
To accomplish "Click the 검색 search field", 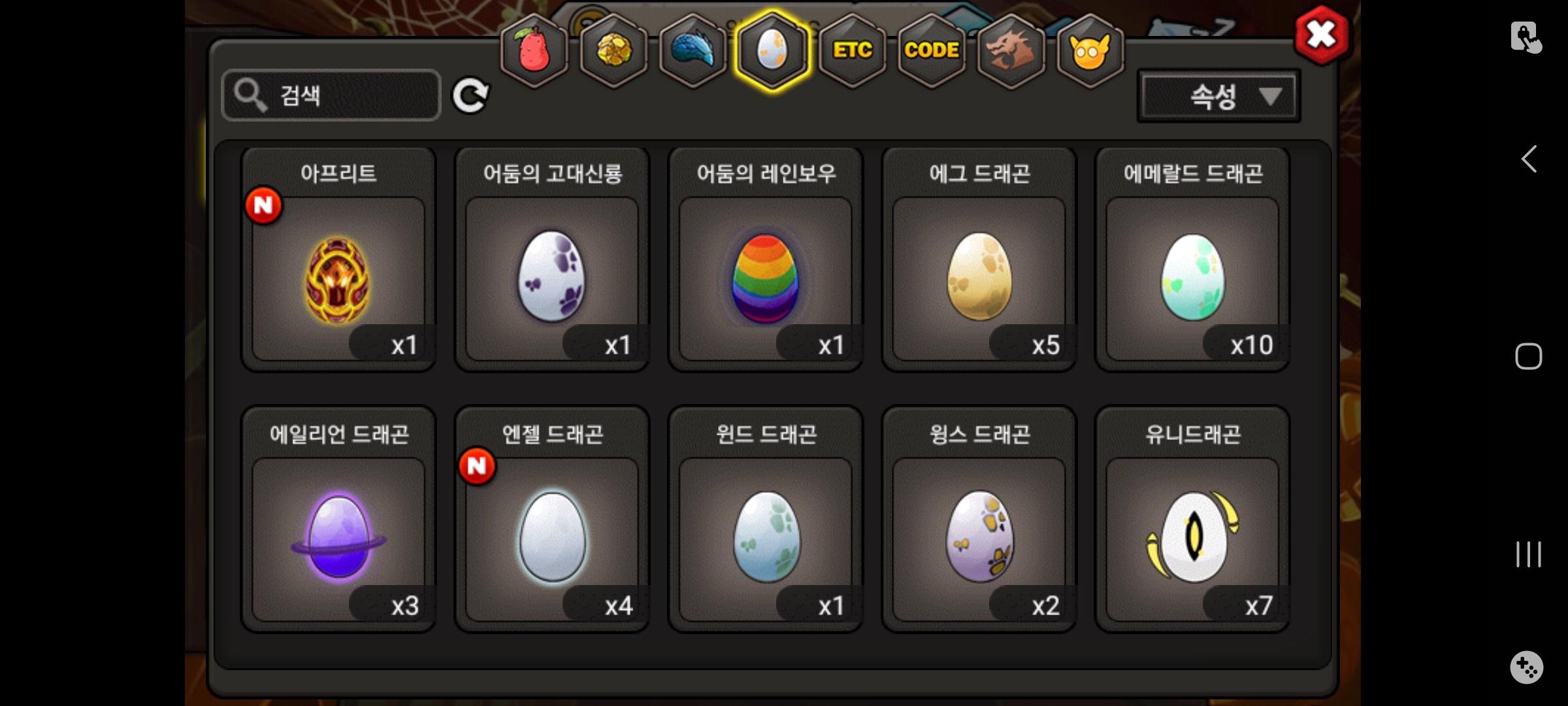I will pyautogui.click(x=331, y=95).
